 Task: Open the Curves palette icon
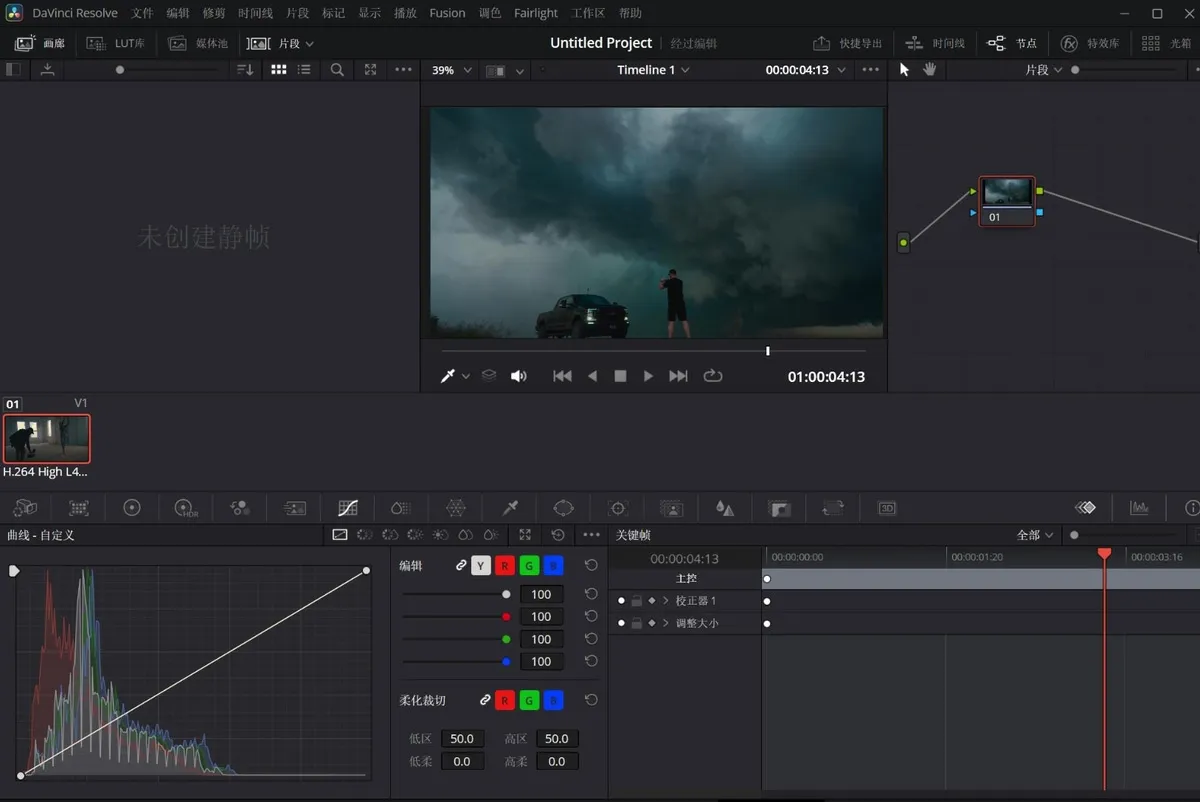coord(348,508)
